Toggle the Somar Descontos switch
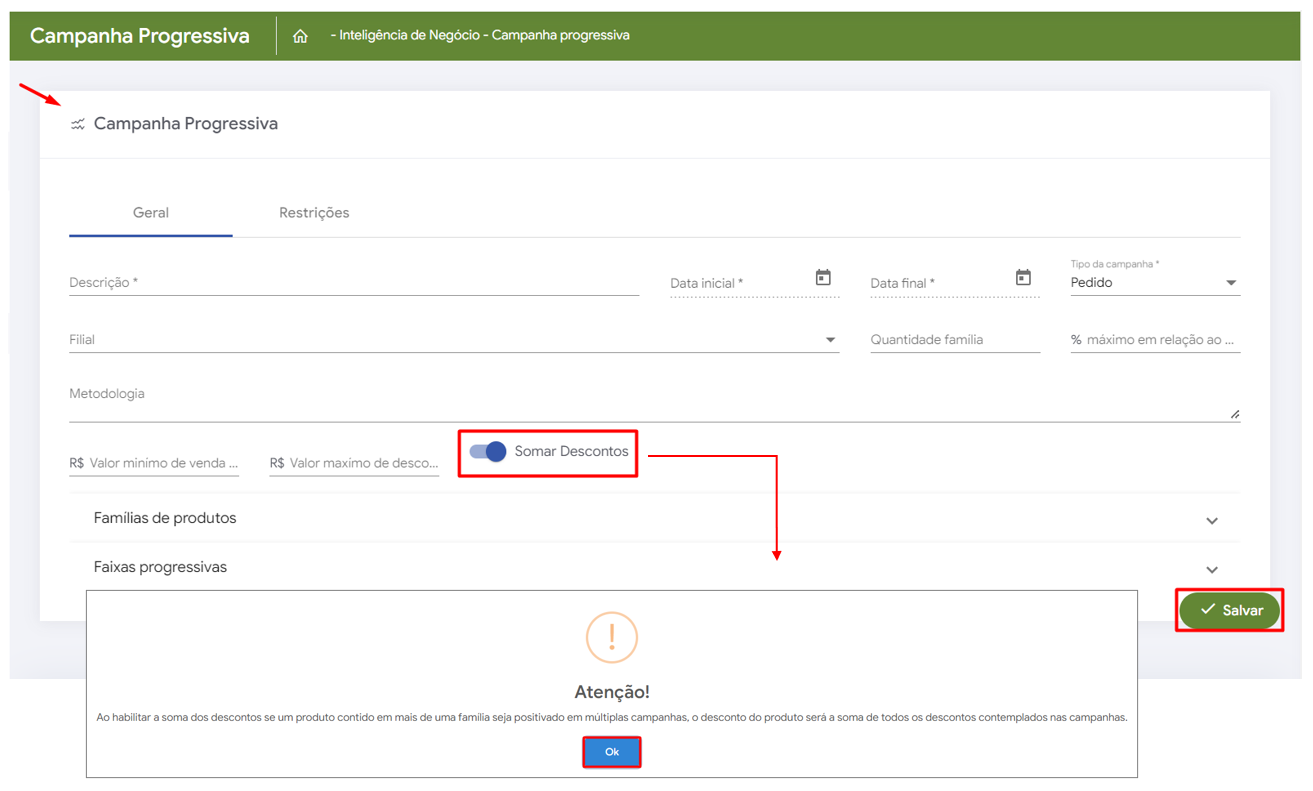Image resolution: width=1313 pixels, height=791 pixels. click(488, 452)
